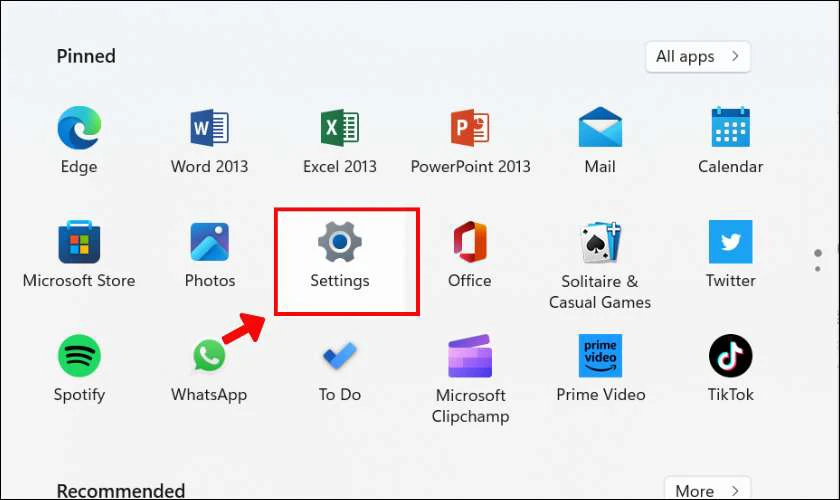Open the Calendar app icon

coord(731,127)
